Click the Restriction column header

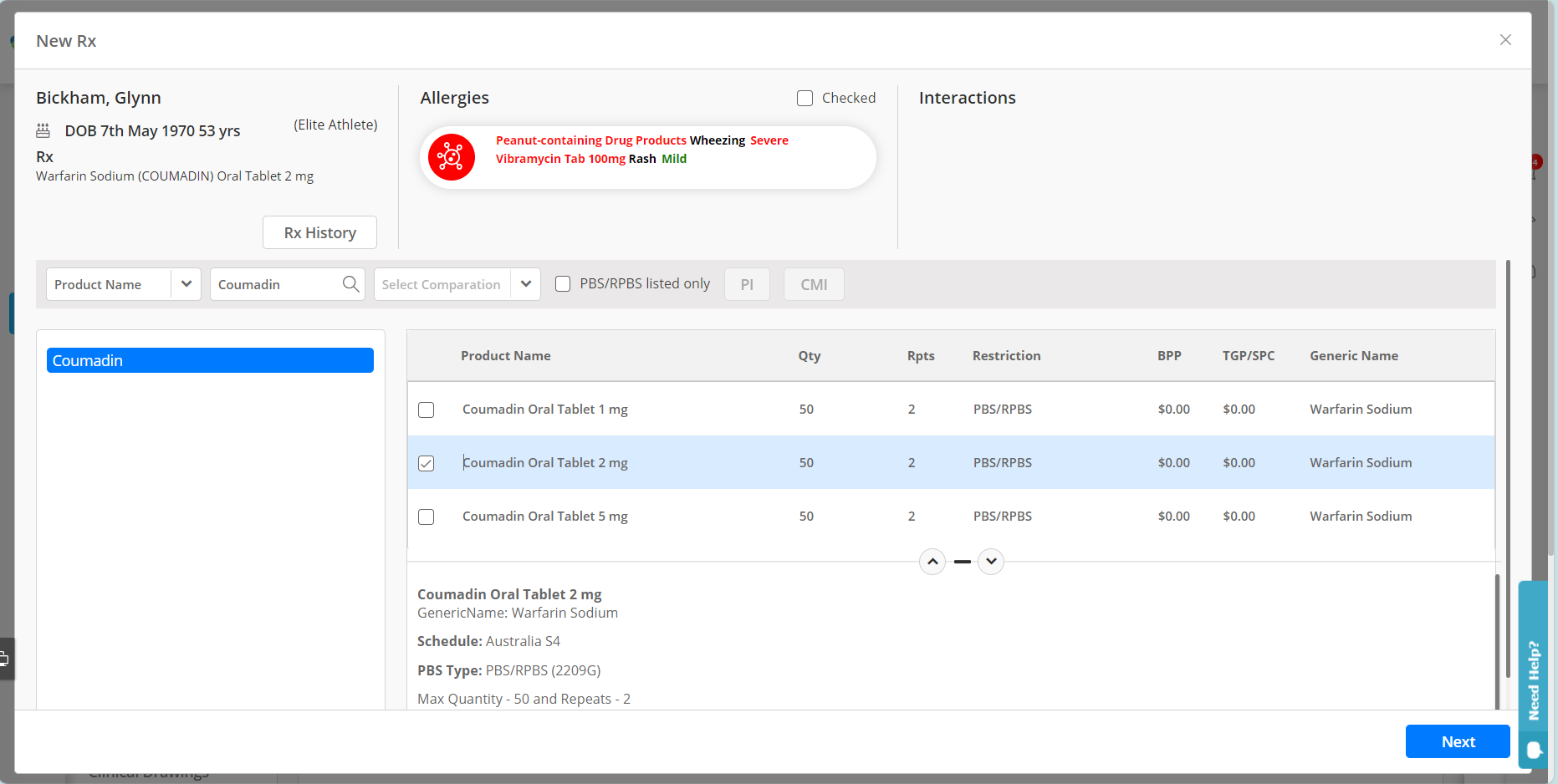coord(1007,356)
